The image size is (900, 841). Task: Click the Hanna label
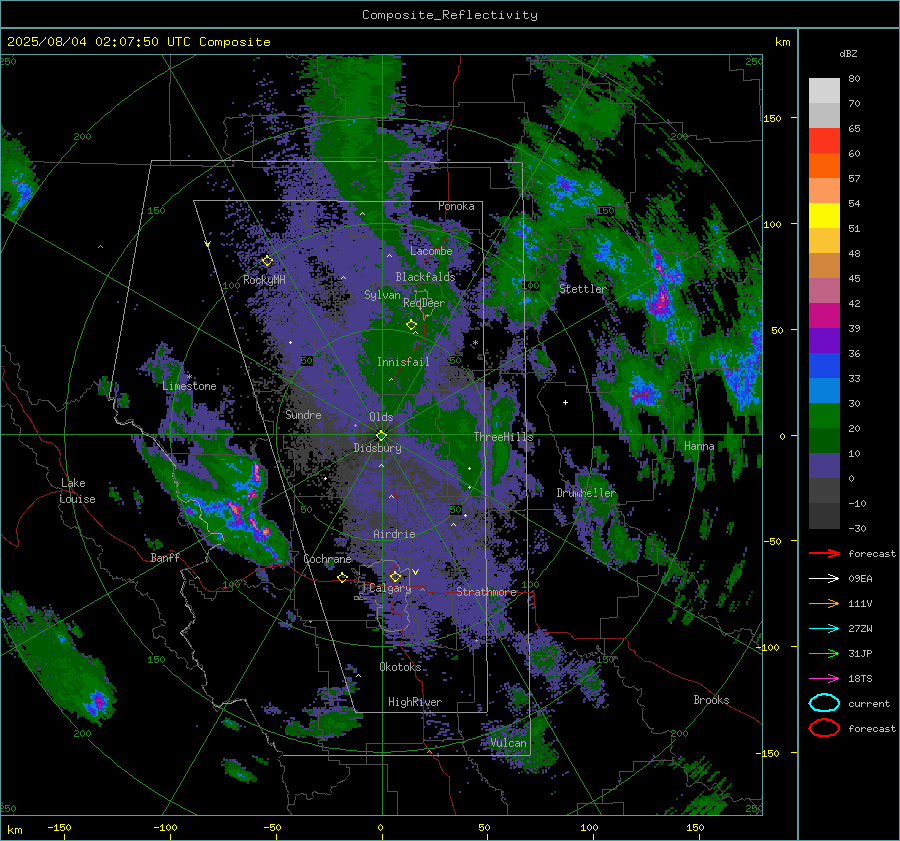(699, 446)
